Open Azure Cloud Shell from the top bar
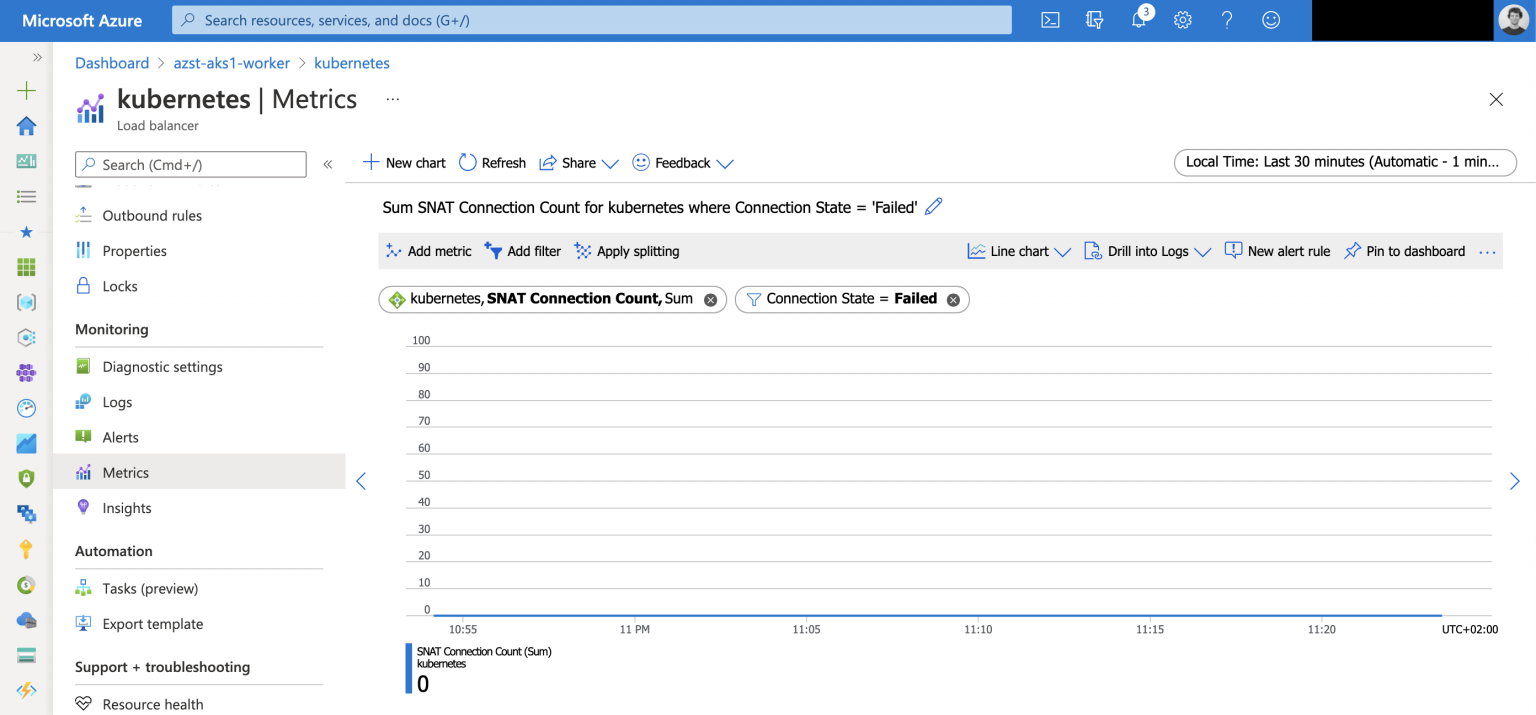This screenshot has width=1536, height=715. click(x=1050, y=19)
